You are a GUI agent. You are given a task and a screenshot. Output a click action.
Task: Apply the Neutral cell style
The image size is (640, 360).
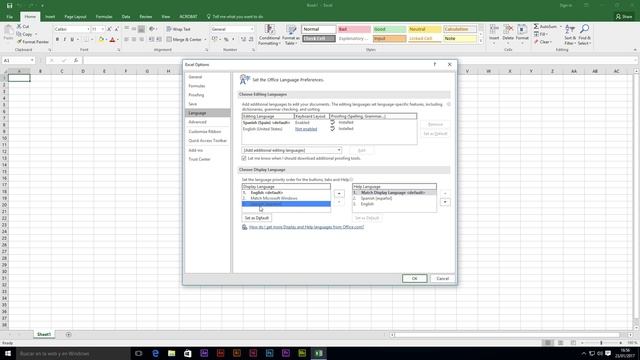[424, 29]
